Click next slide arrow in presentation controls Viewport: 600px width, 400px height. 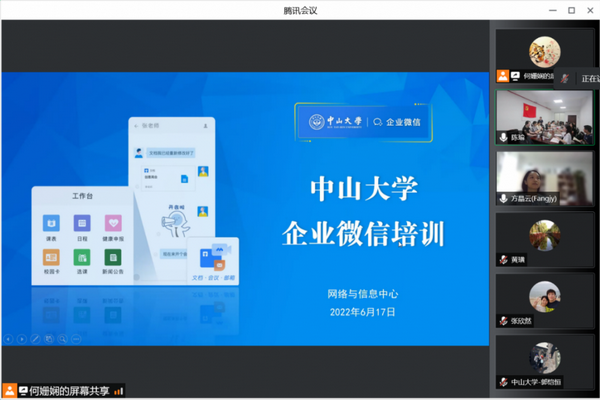pyautogui.click(x=22, y=339)
